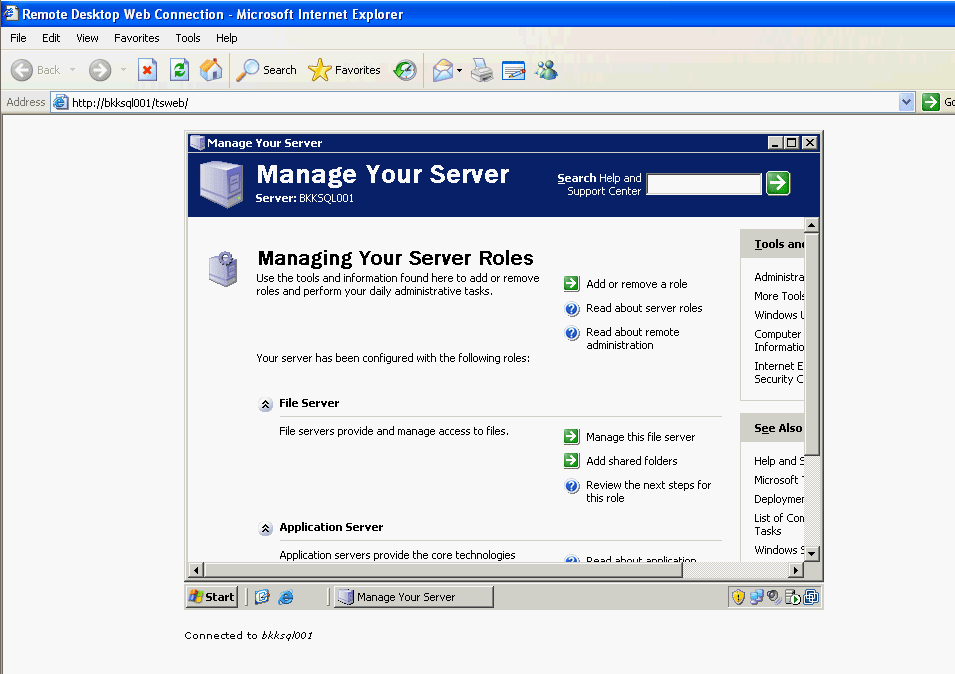Click the green arrow beside Add or remove a role

[x=571, y=284]
